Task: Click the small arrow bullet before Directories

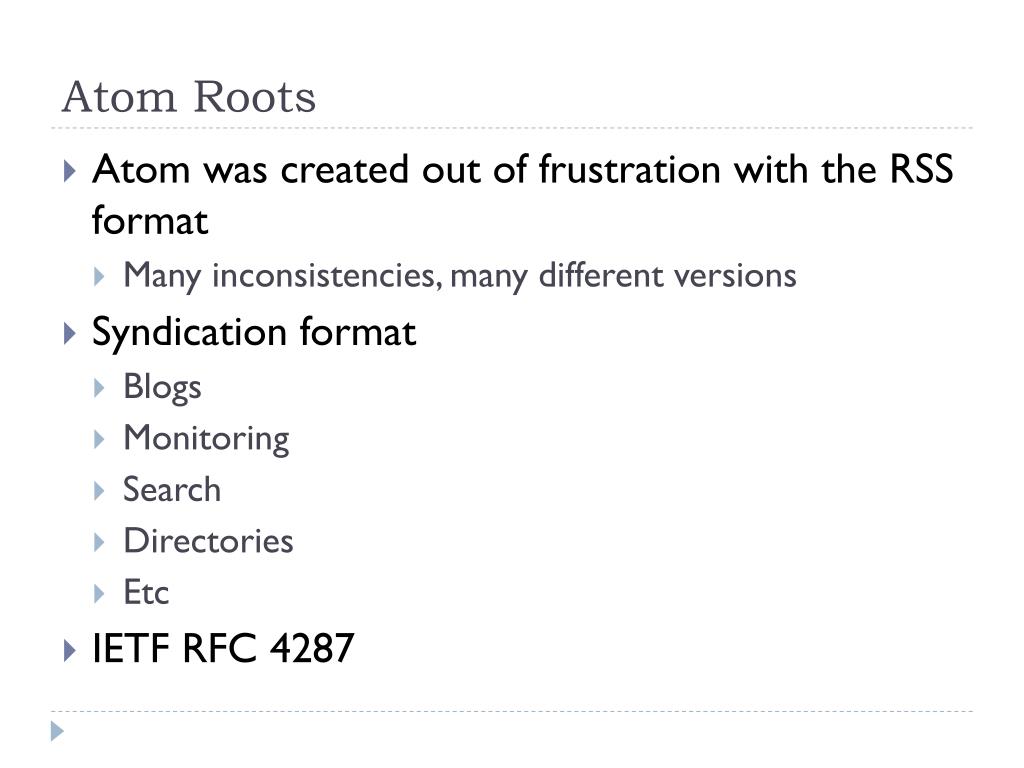Action: click(x=99, y=542)
